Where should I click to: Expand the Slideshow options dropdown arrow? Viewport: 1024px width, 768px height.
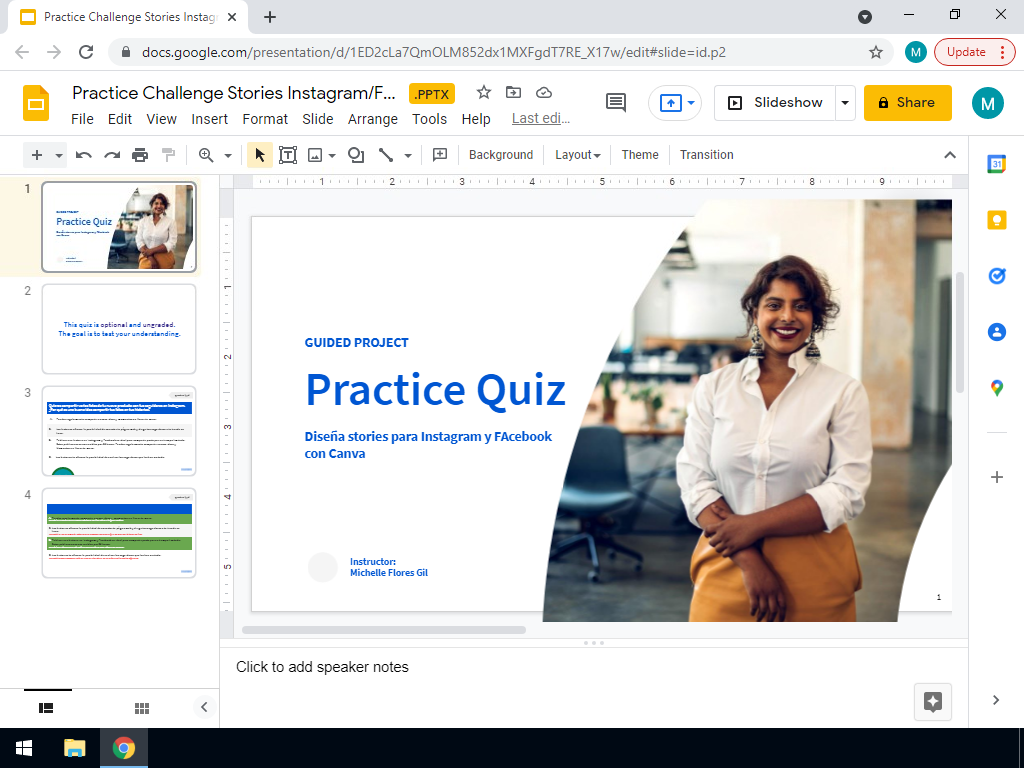pyautogui.click(x=846, y=102)
